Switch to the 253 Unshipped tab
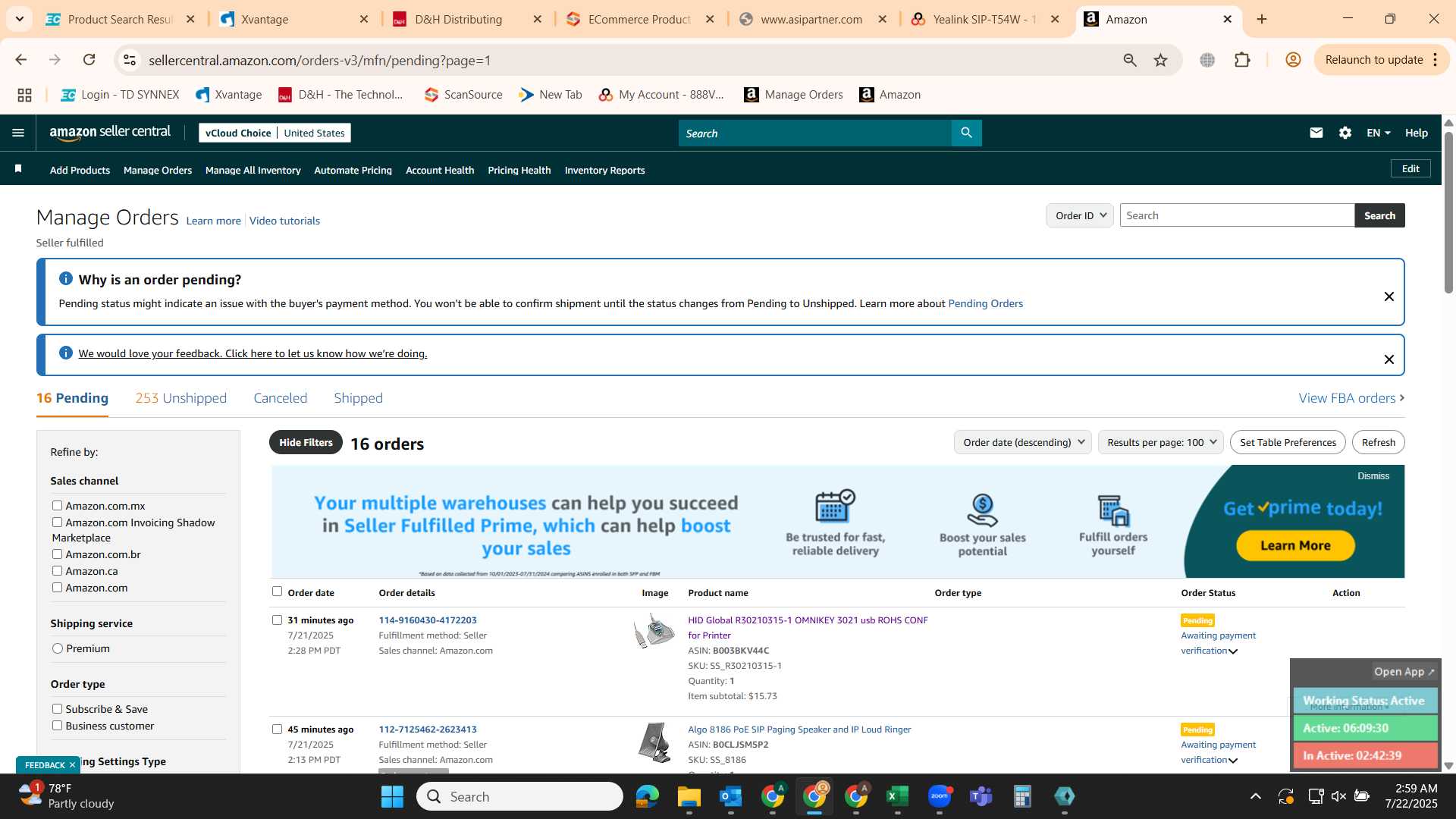Image resolution: width=1456 pixels, height=819 pixels. click(180, 398)
